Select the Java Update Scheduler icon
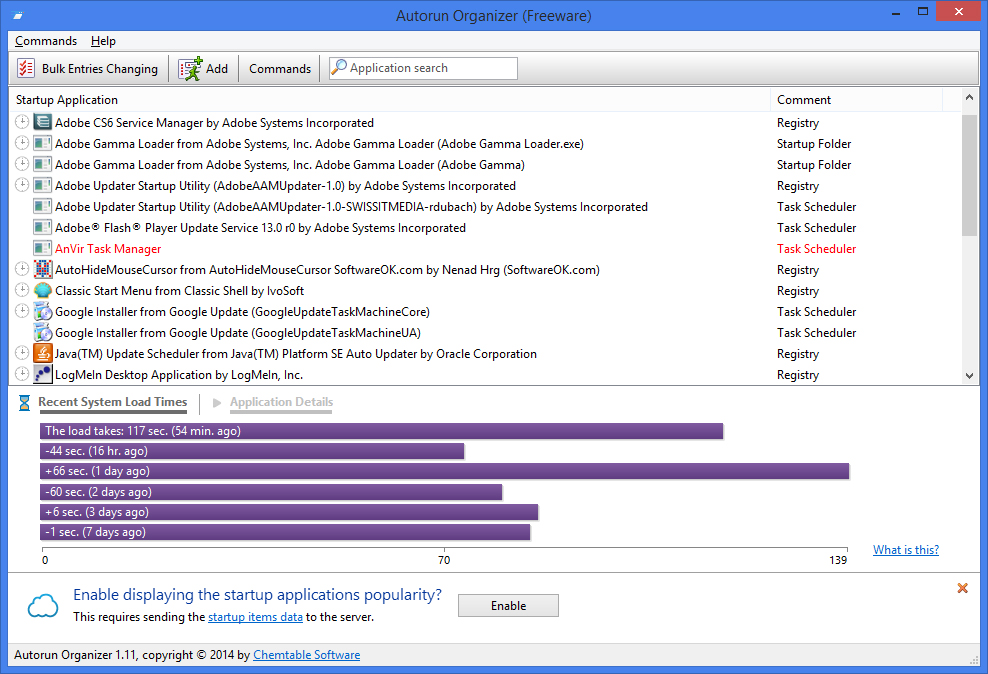Screen dimensions: 988x674 click(42, 353)
